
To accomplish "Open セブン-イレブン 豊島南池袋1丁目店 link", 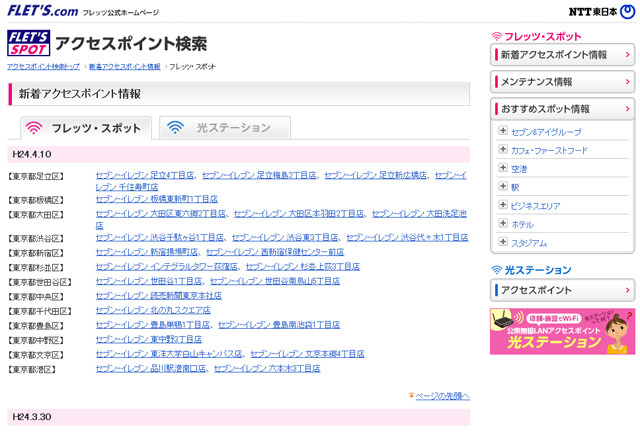I will click(279, 325).
